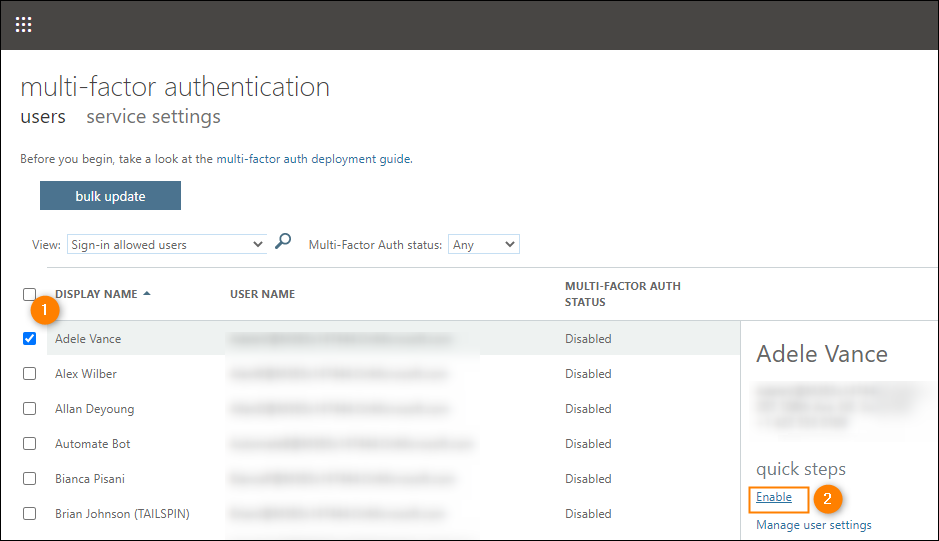Switch to the service settings tab
939x541 pixels.
(153, 116)
